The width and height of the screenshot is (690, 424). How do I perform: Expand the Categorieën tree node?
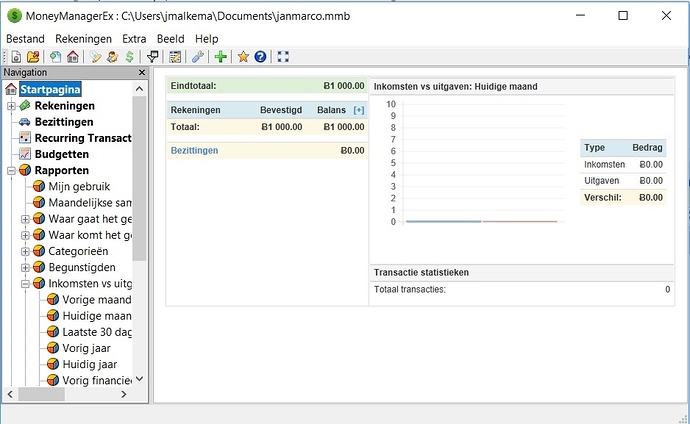click(x=26, y=252)
